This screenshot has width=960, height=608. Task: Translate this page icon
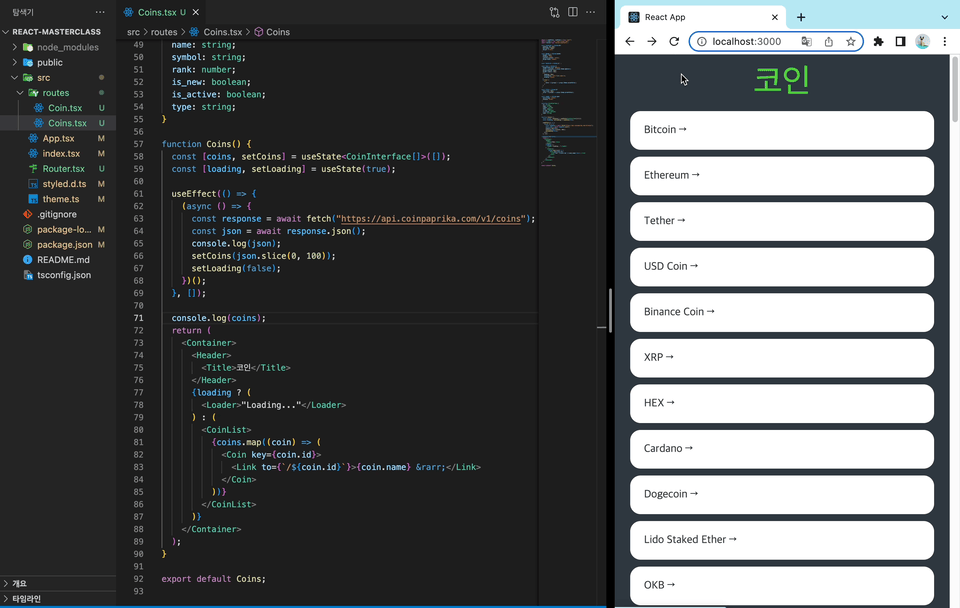click(806, 42)
